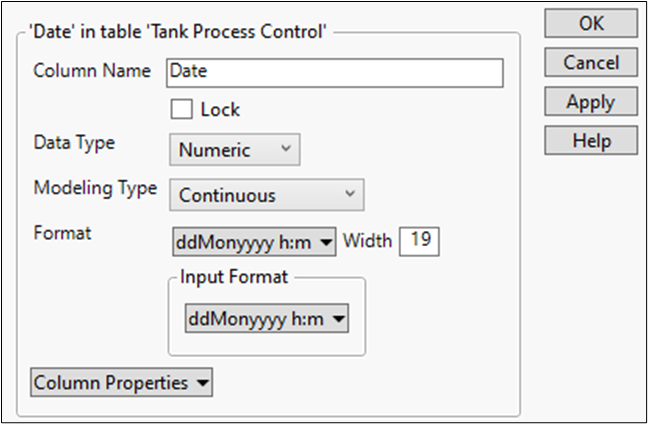Click the OK button
This screenshot has height=424, width=648.
[591, 23]
